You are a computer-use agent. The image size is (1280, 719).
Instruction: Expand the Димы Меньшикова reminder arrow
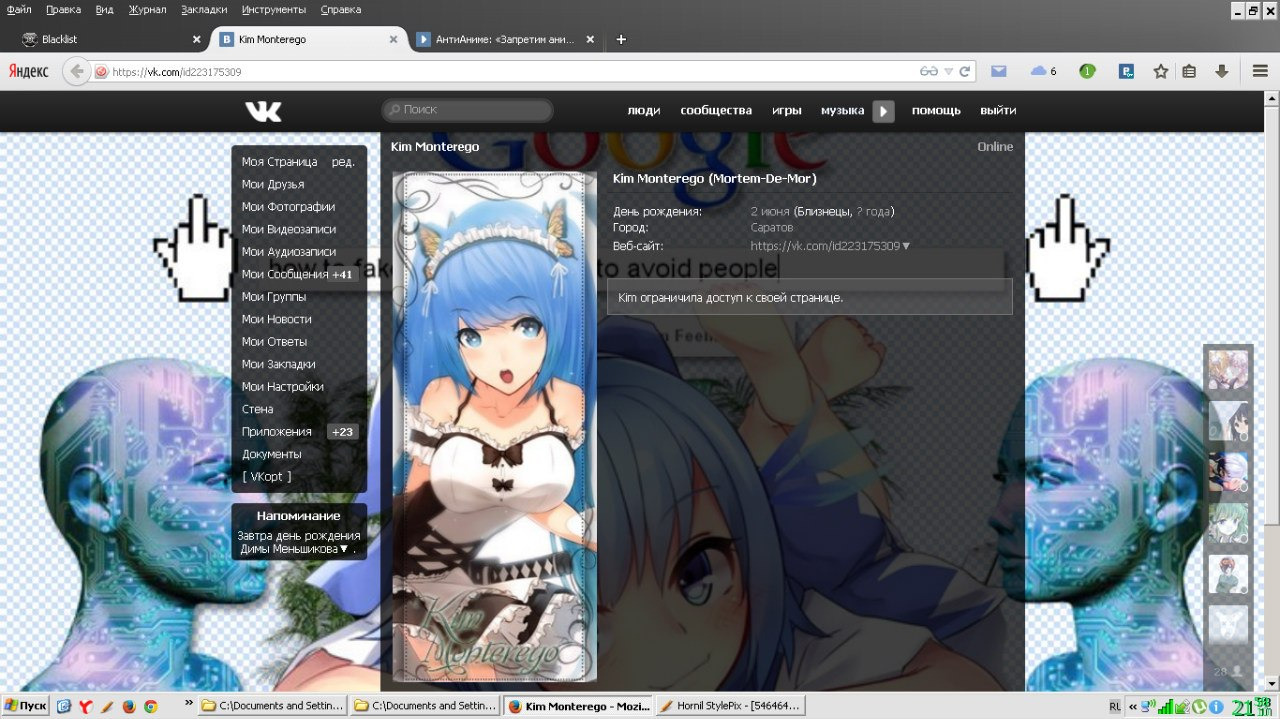coord(344,549)
